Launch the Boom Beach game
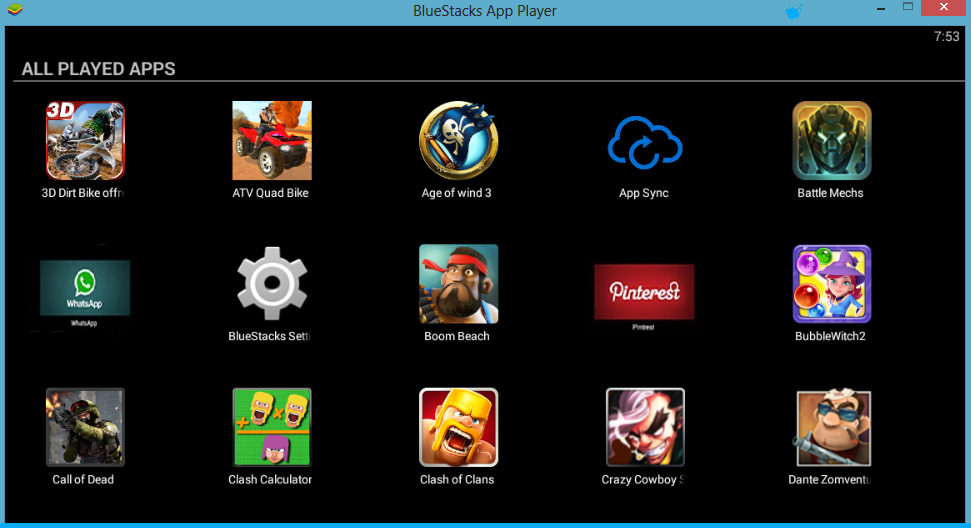971x528 pixels. (x=458, y=284)
